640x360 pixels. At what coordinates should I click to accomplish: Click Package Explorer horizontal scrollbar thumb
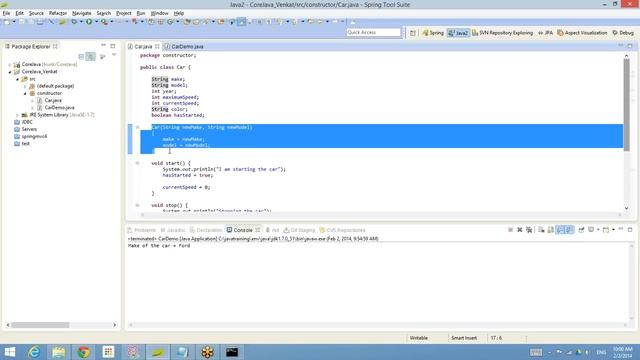click(40, 325)
